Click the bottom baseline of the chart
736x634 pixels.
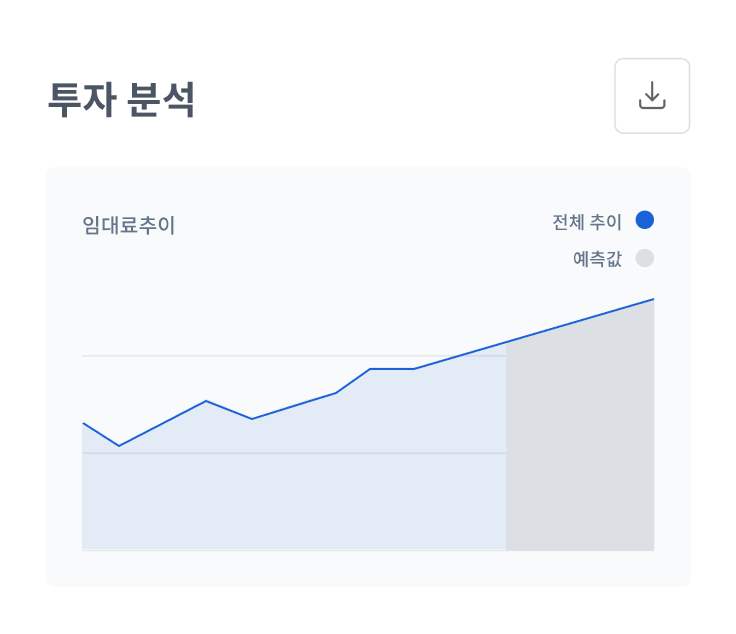pyautogui.click(x=300, y=549)
